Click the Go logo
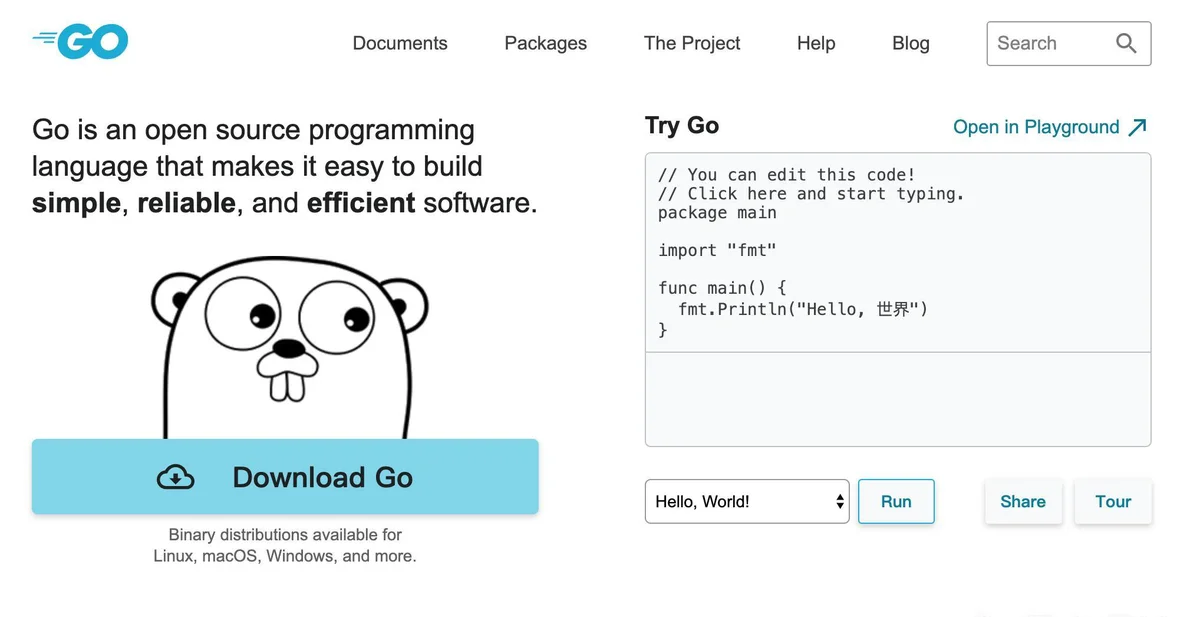 tap(80, 41)
